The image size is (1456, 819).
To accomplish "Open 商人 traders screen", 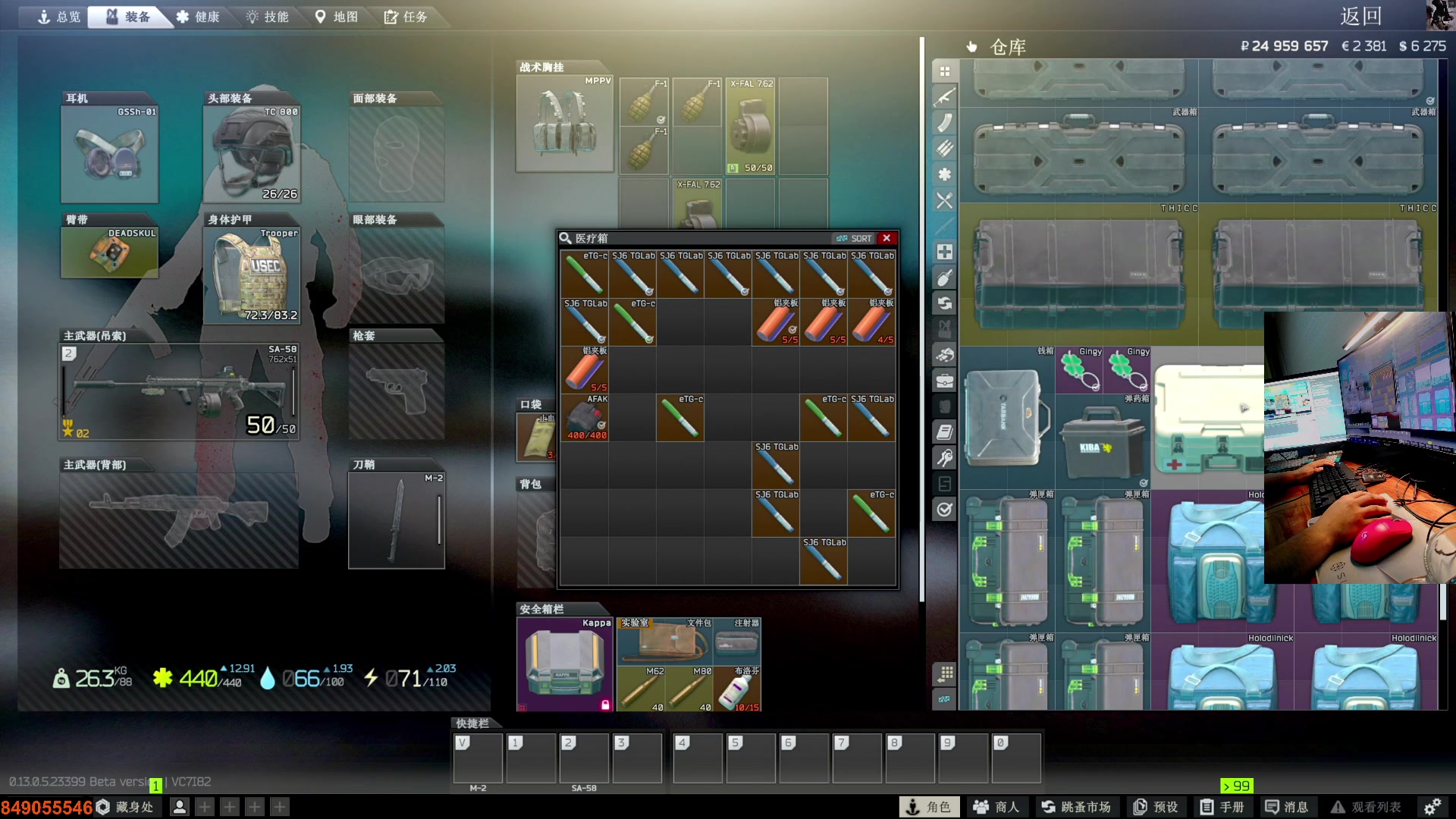I will (x=996, y=807).
